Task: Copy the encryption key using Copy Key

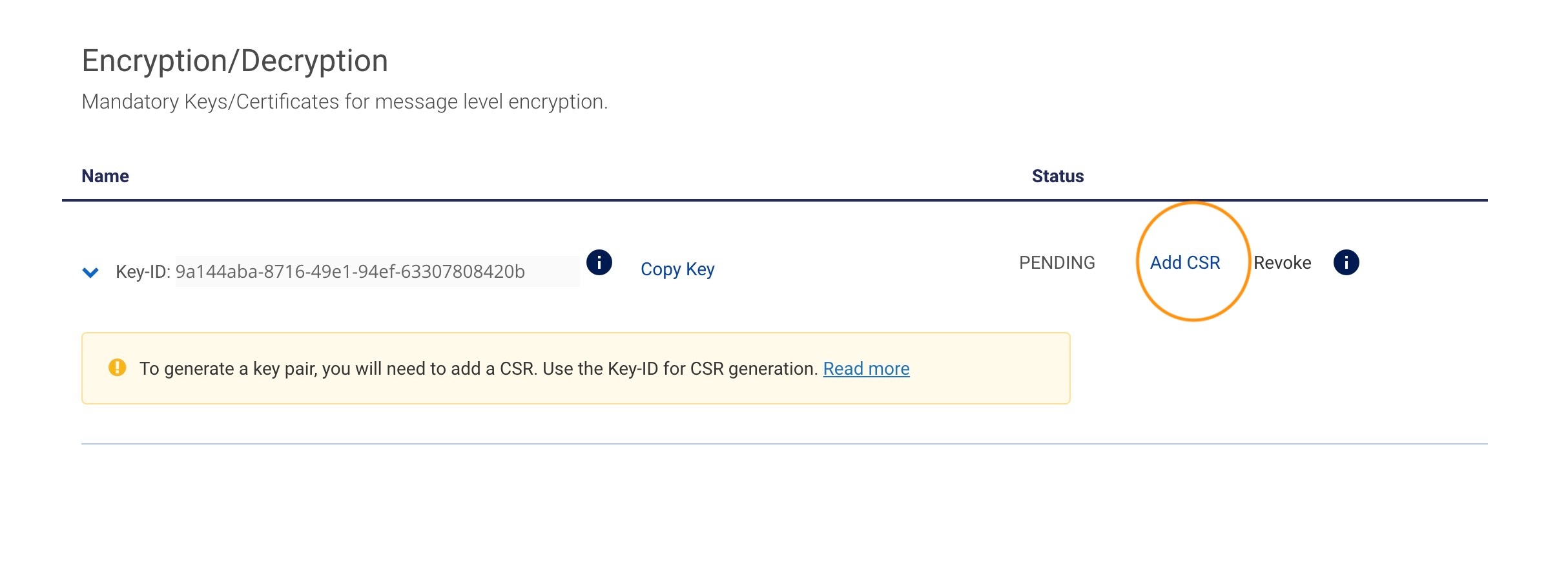Action: (x=677, y=269)
